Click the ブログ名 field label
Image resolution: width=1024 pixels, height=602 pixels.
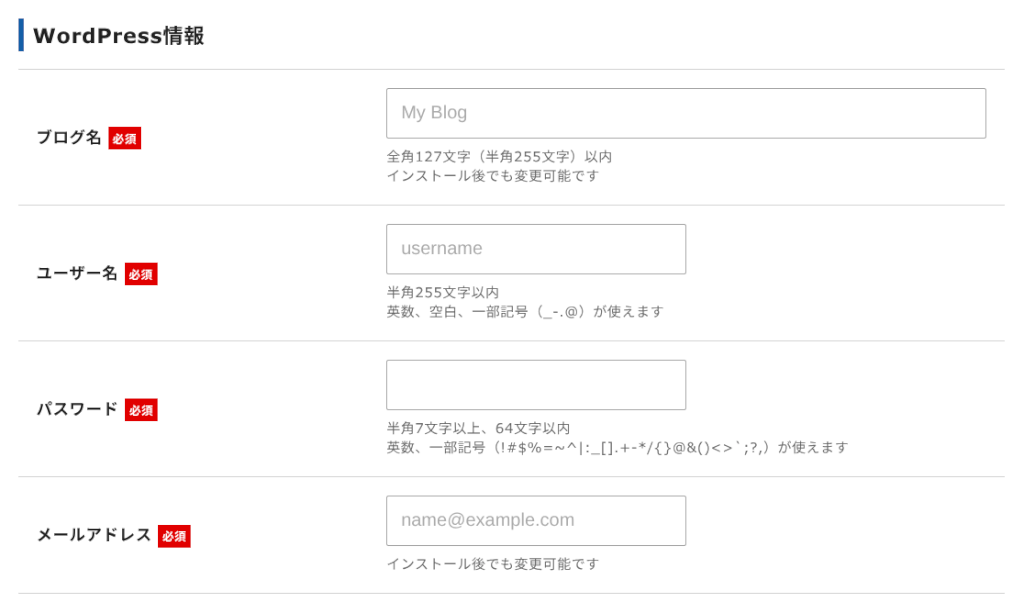coord(69,138)
